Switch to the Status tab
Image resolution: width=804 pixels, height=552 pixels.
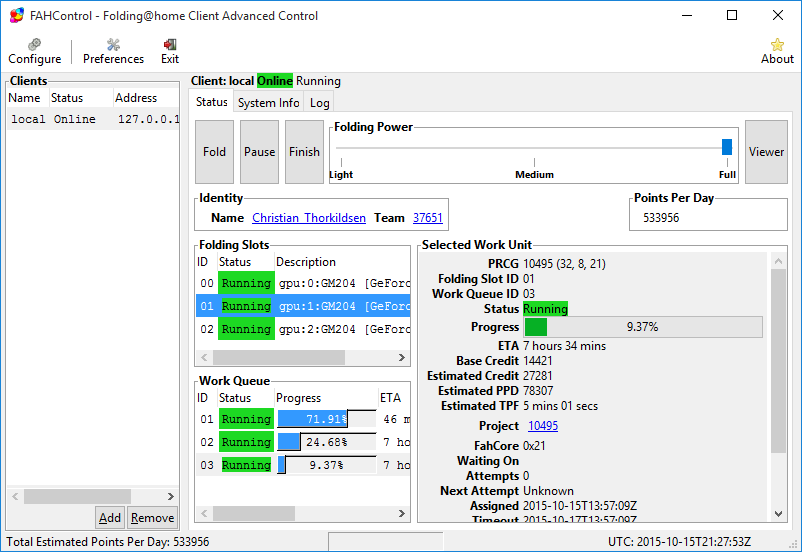point(211,102)
